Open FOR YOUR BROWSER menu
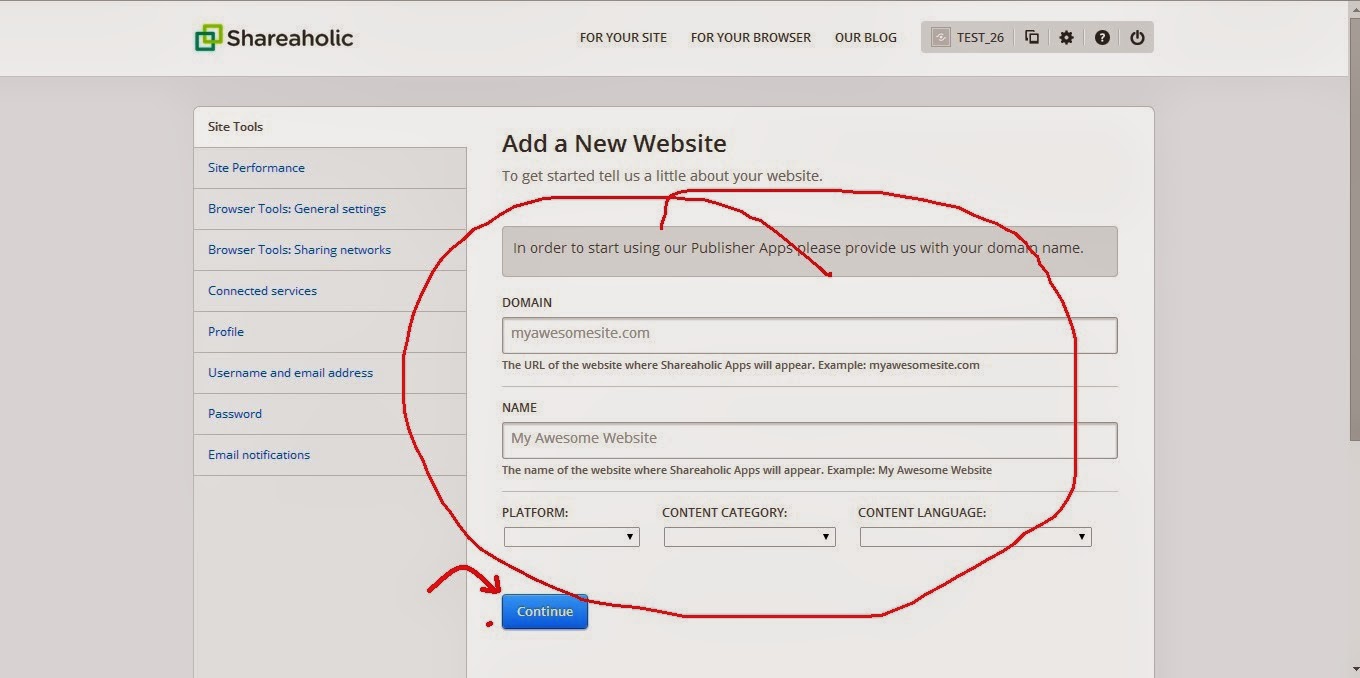Screen dimensions: 1360x678 coord(751,38)
